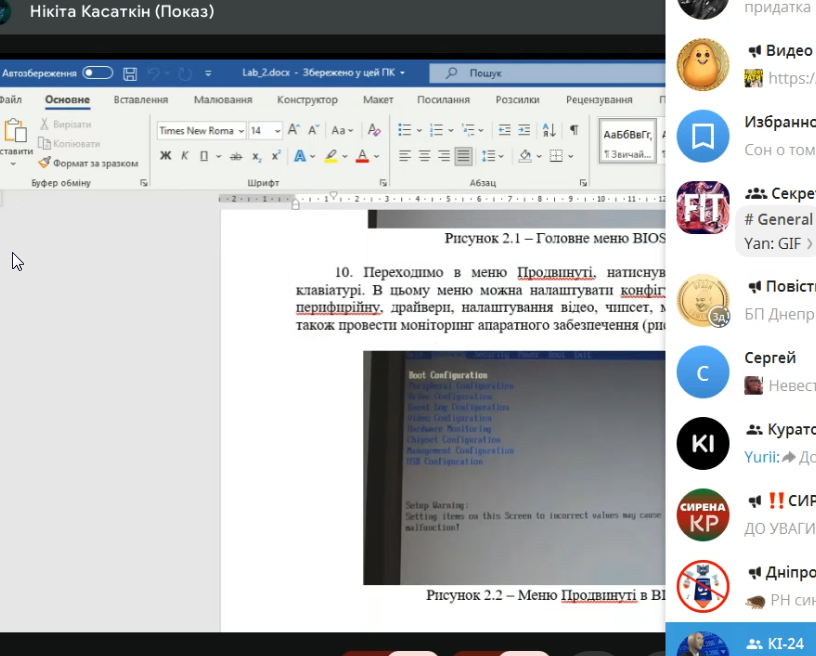The image size is (816, 656).
Task: Apply bold formatting with Ж button
Action: (x=165, y=156)
